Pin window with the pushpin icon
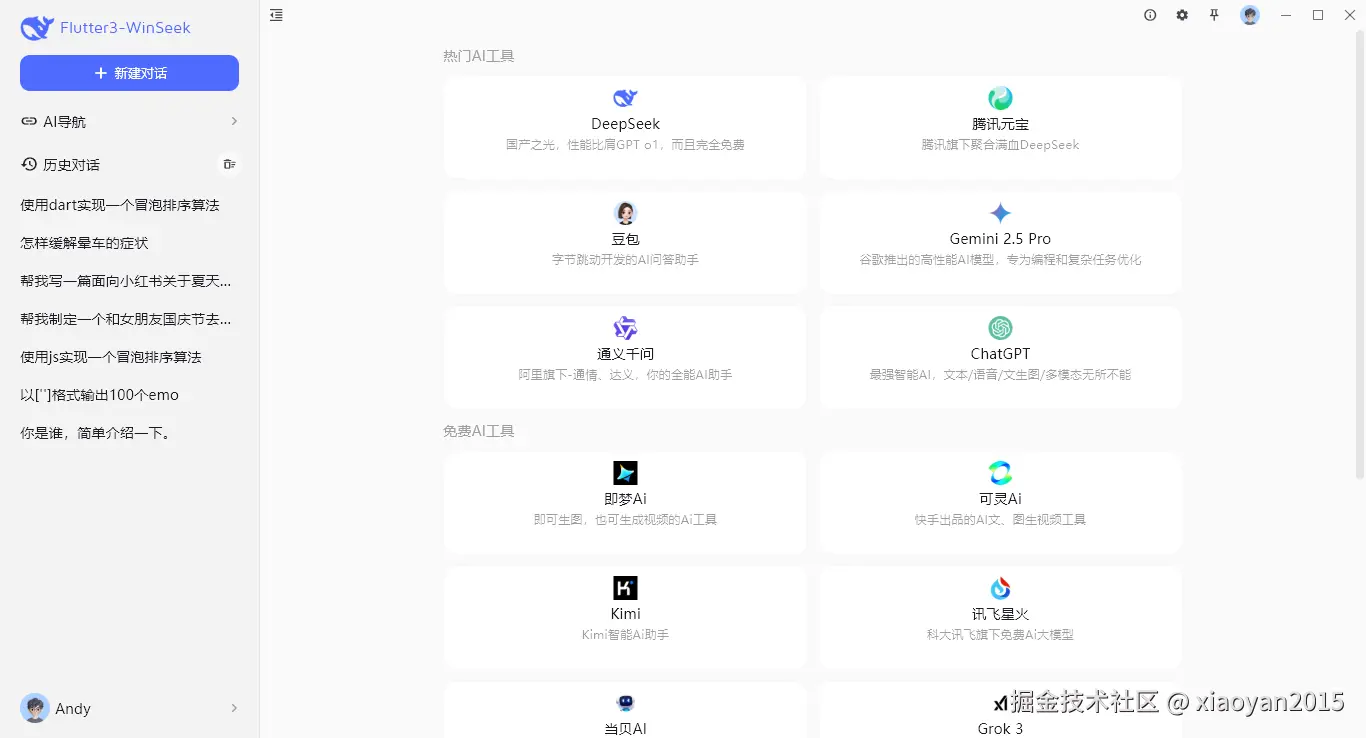The image size is (1366, 738). coord(1214,15)
